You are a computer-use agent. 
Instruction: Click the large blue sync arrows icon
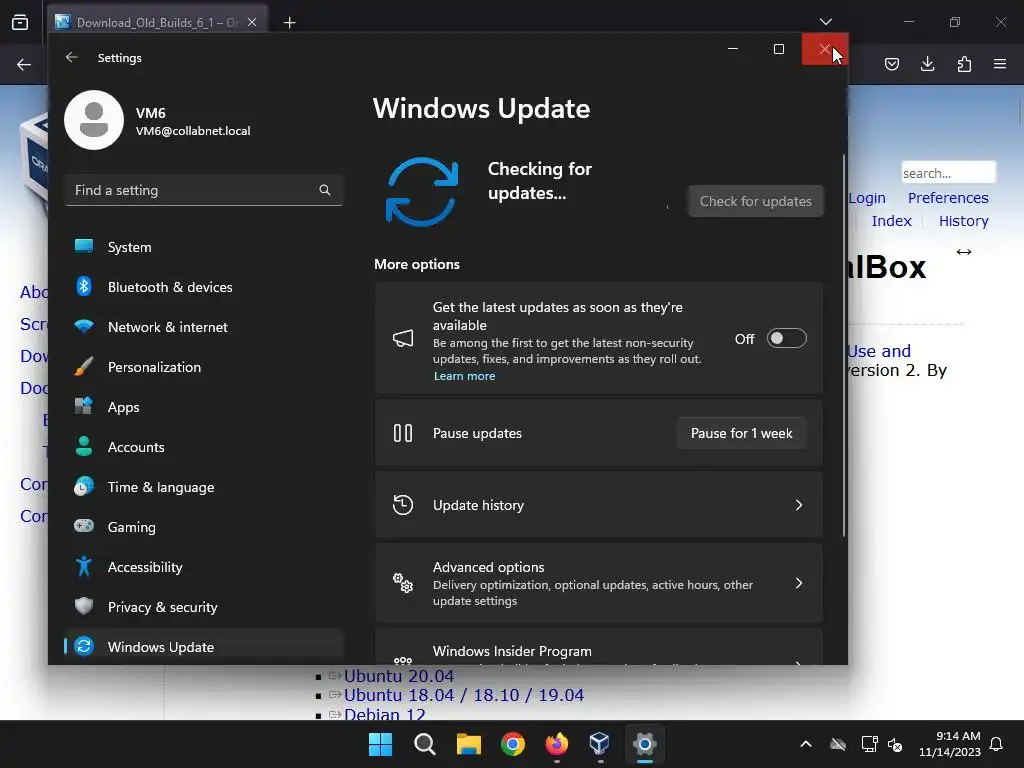click(x=422, y=191)
